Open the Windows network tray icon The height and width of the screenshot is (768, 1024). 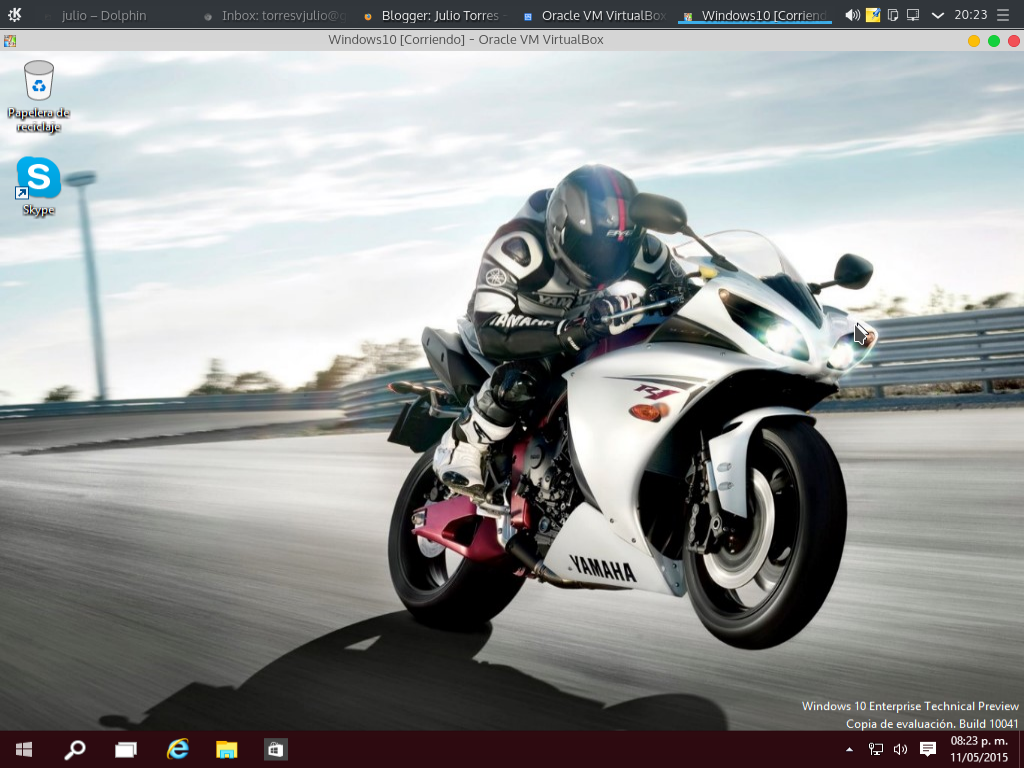click(x=876, y=750)
